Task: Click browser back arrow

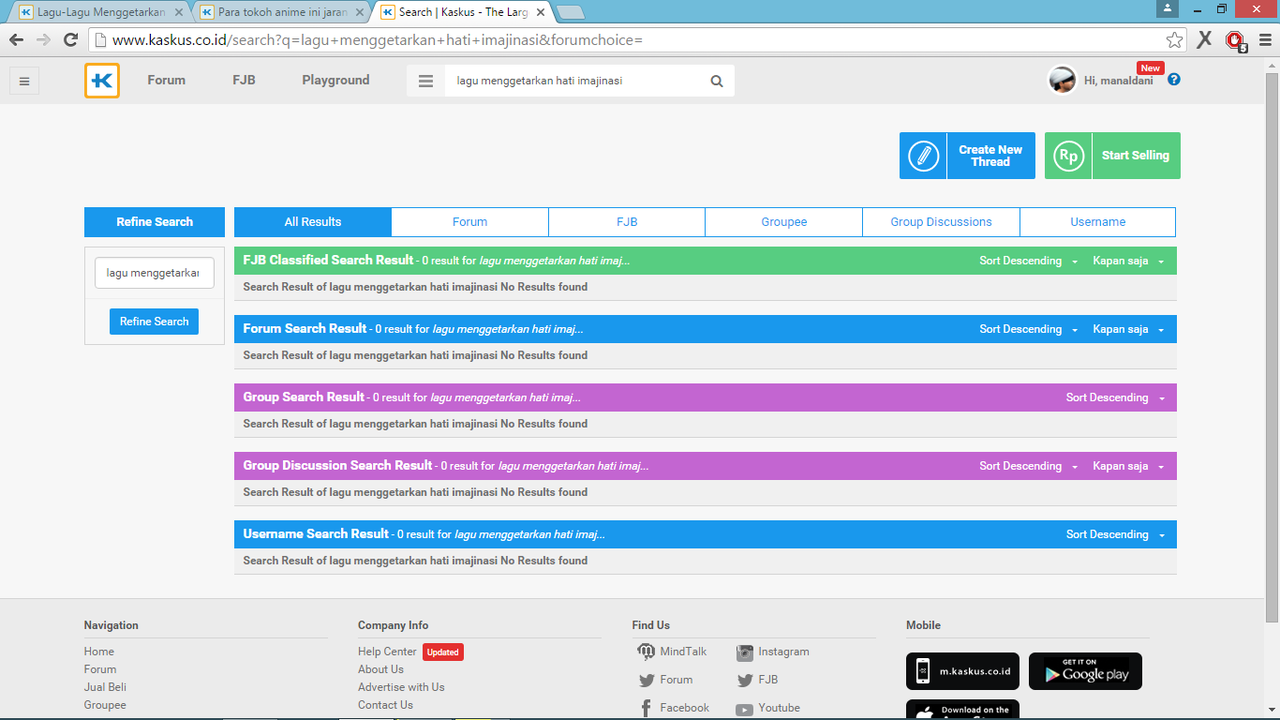Action: [x=17, y=40]
